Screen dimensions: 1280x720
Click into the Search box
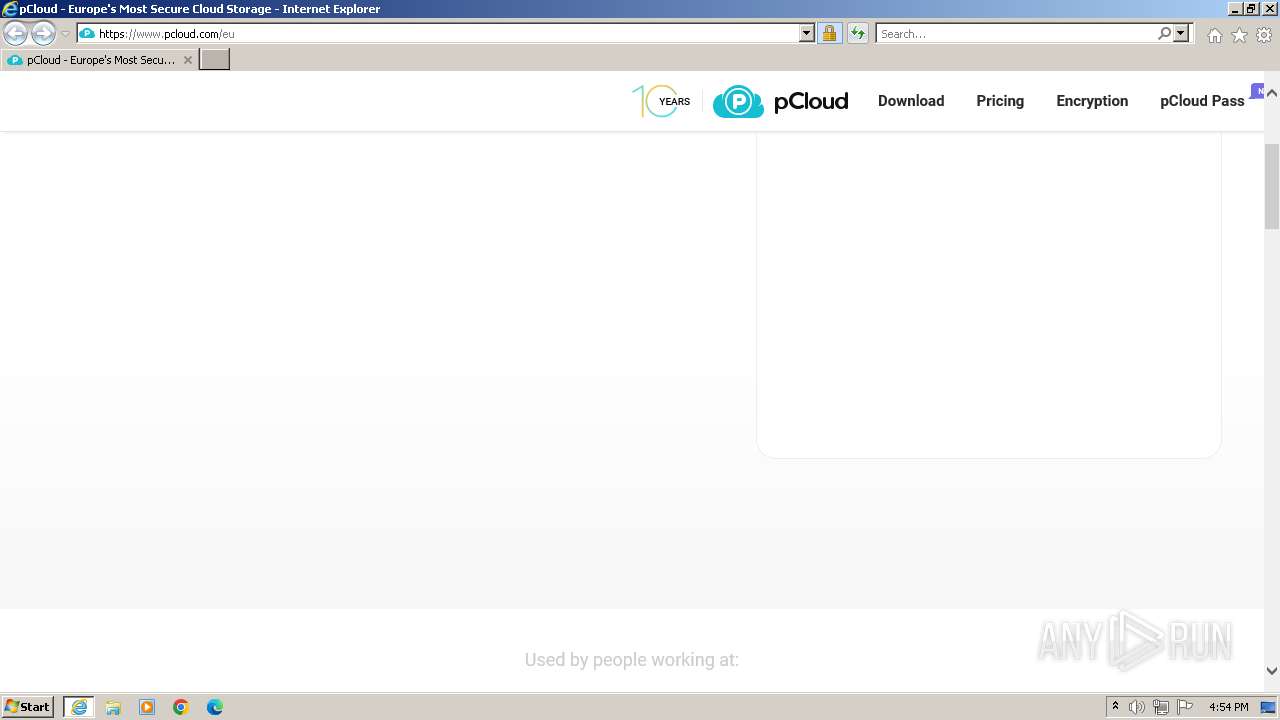tap(1015, 34)
